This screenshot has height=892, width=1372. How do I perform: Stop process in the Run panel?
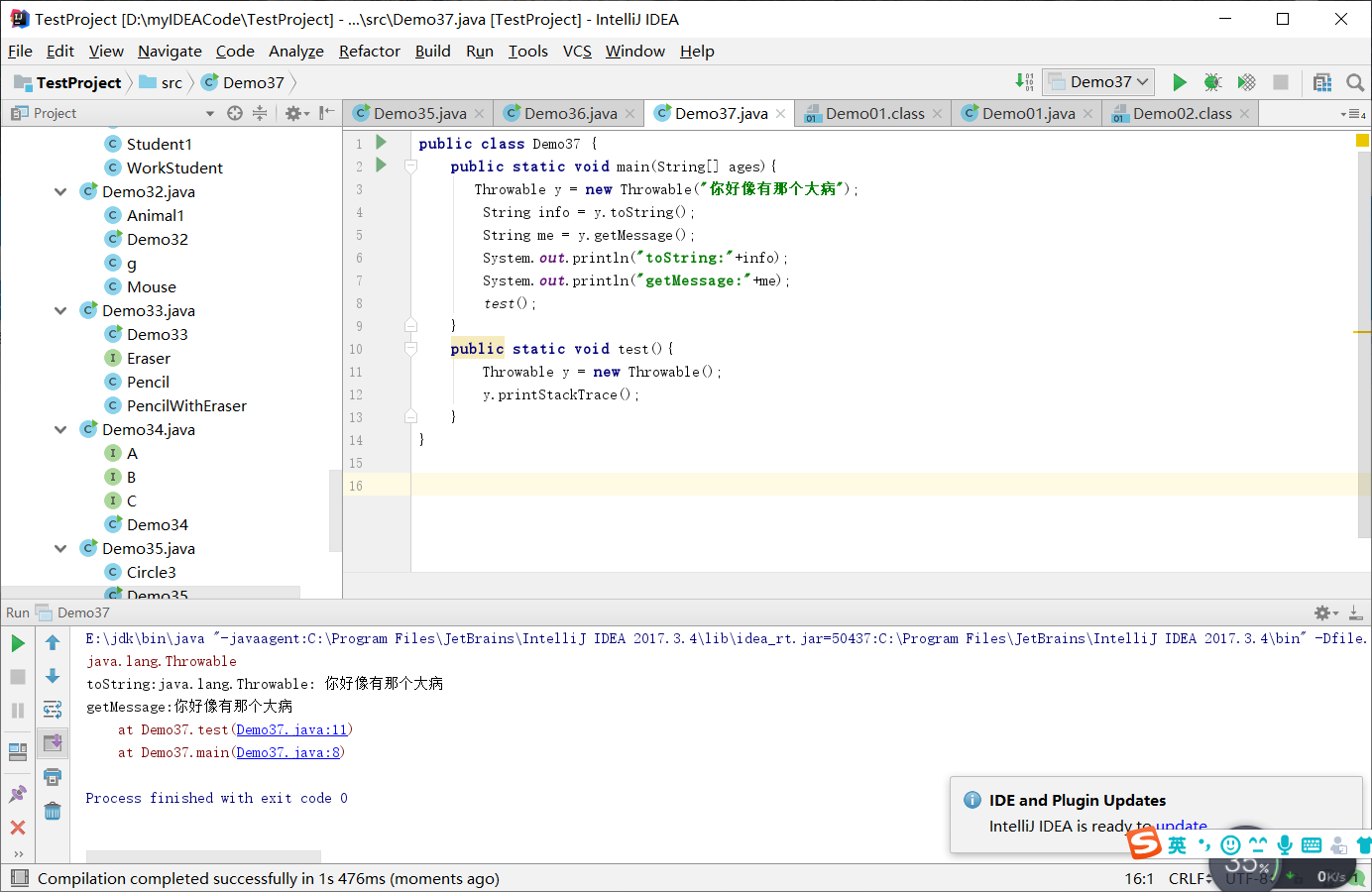(18, 677)
